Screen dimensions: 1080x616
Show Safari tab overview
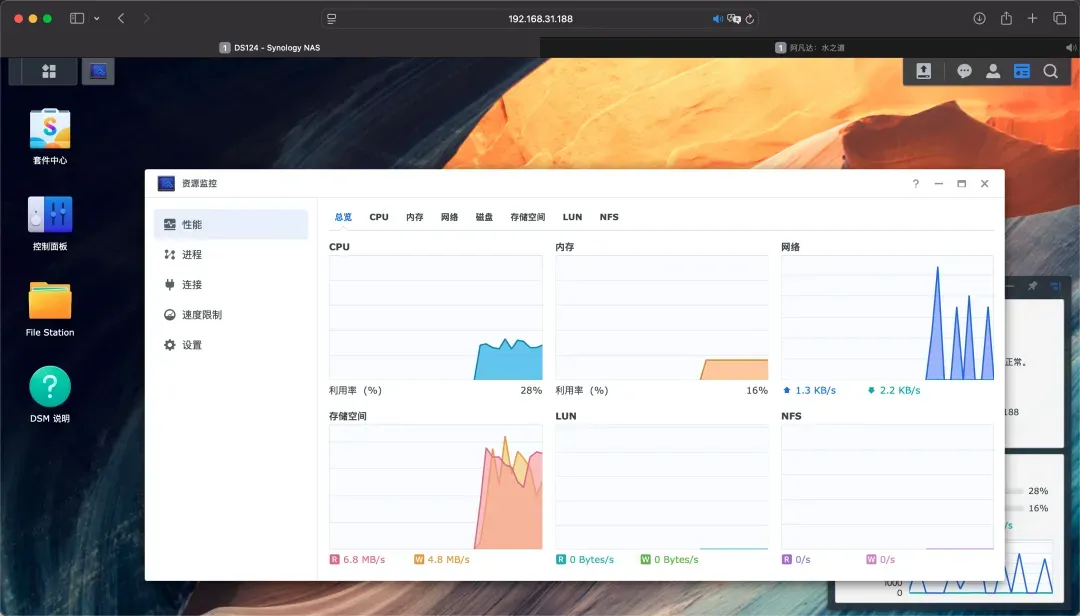pos(1059,19)
